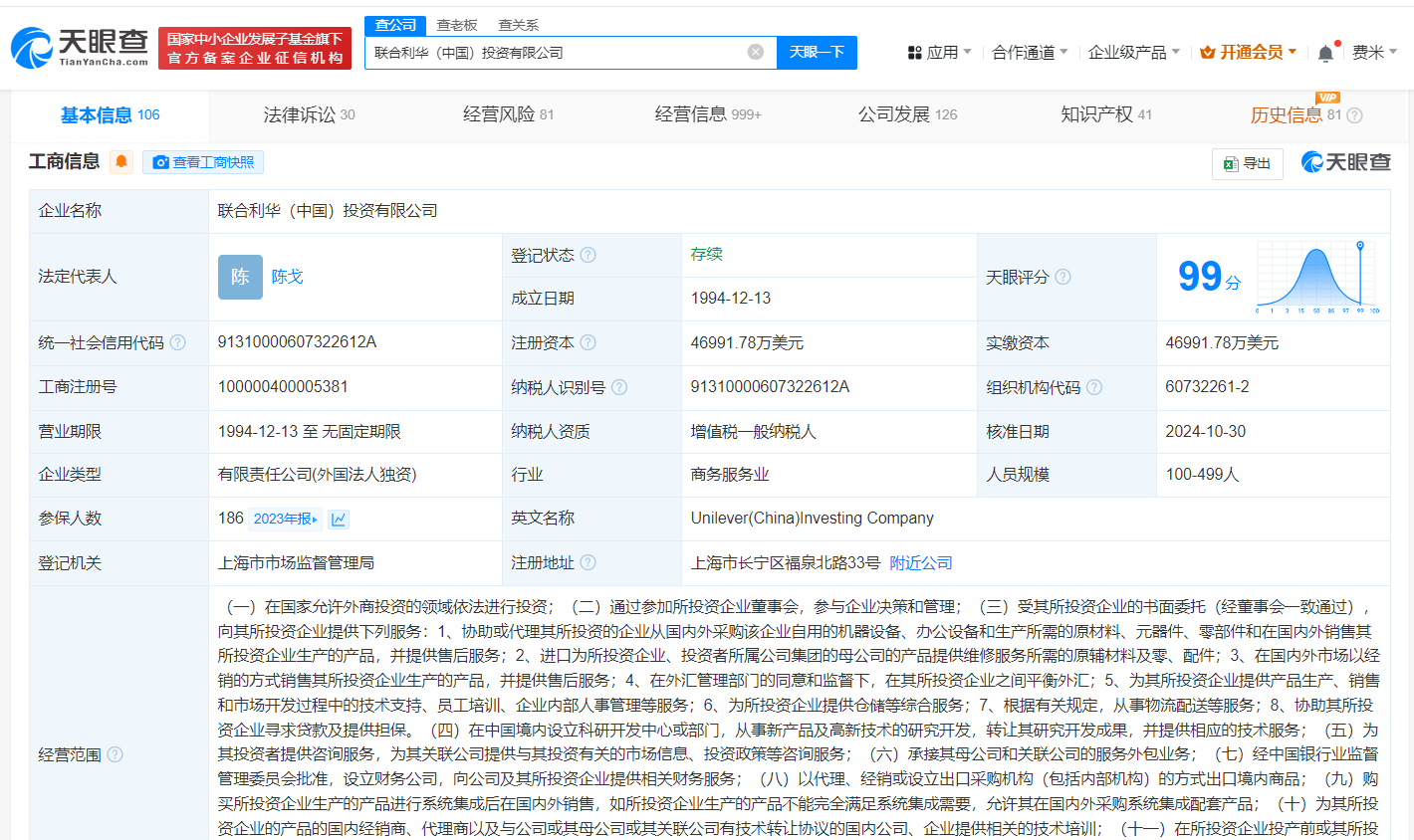Click the 导出 export button
The height and width of the screenshot is (840, 1414).
tap(1248, 163)
